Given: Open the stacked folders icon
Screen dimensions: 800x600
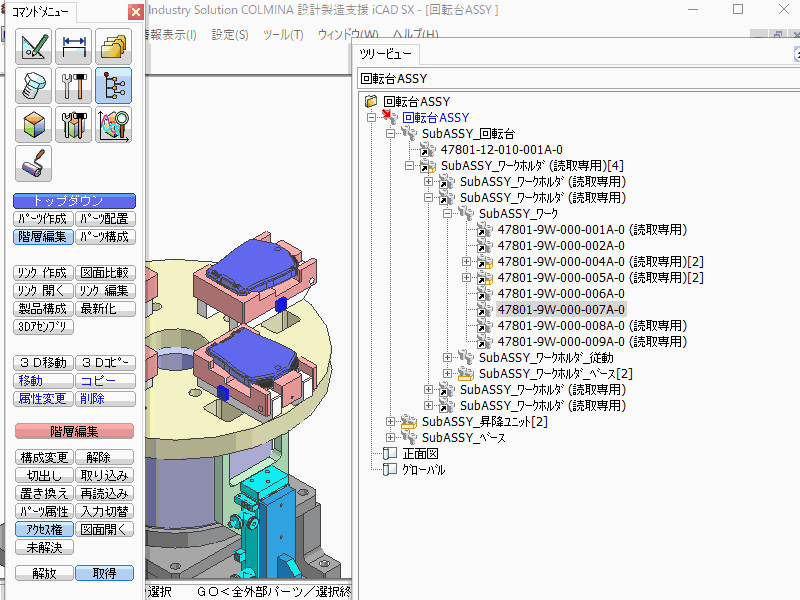Looking at the screenshot, I should pos(114,47).
